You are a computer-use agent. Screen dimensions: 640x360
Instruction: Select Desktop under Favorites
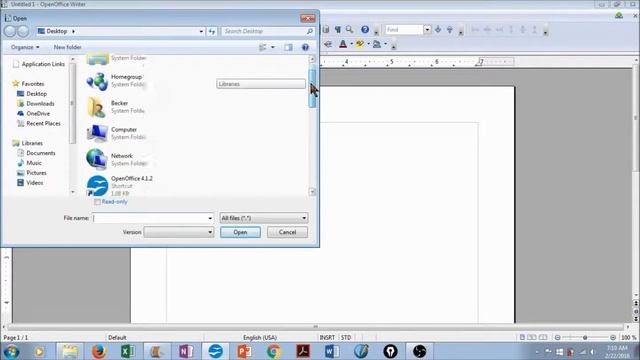click(x=32, y=94)
